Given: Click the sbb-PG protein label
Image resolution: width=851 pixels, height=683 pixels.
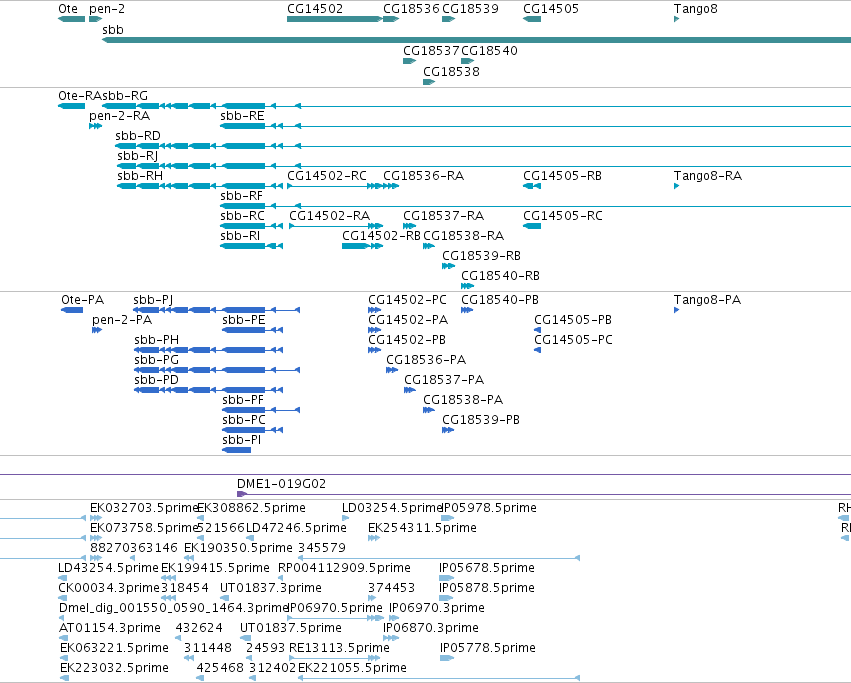Looking at the screenshot, I should [156, 361].
